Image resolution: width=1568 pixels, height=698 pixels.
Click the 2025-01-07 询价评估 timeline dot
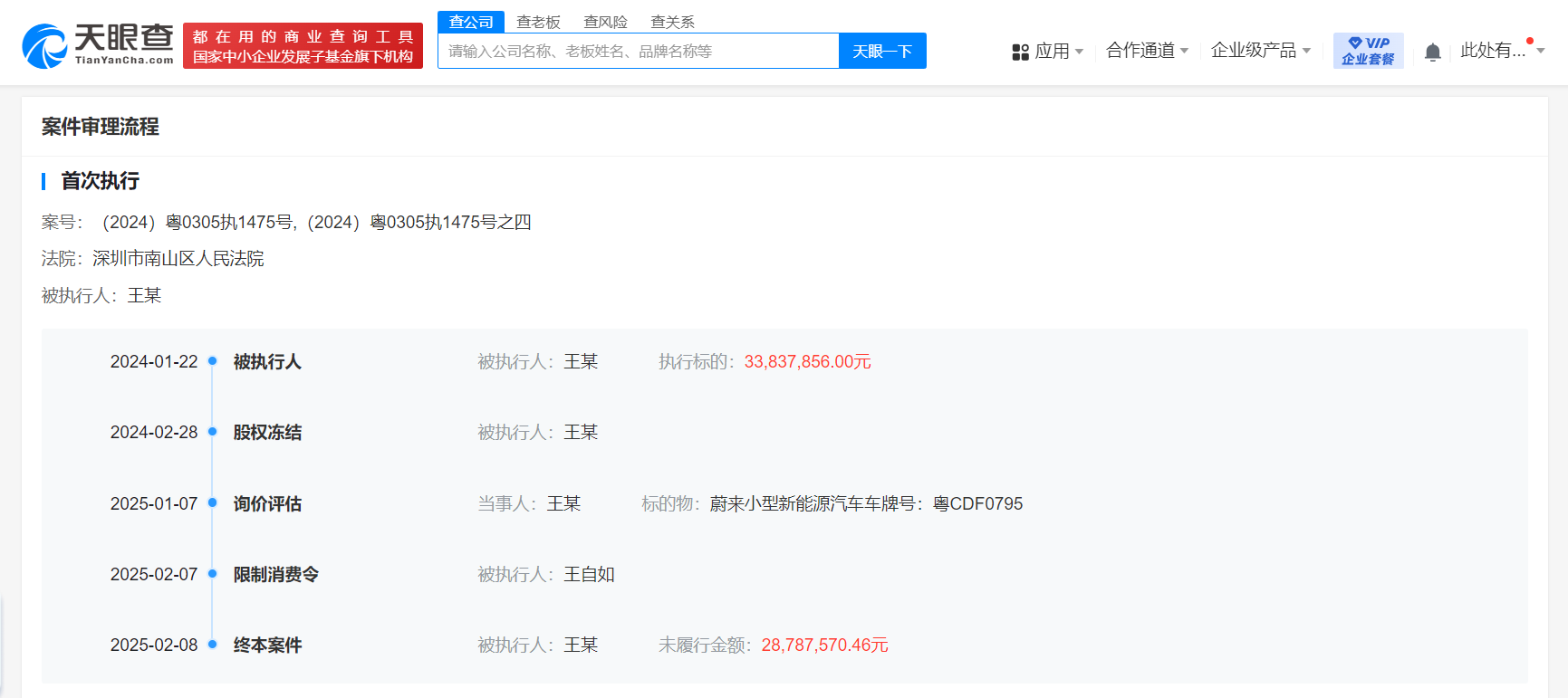[213, 503]
